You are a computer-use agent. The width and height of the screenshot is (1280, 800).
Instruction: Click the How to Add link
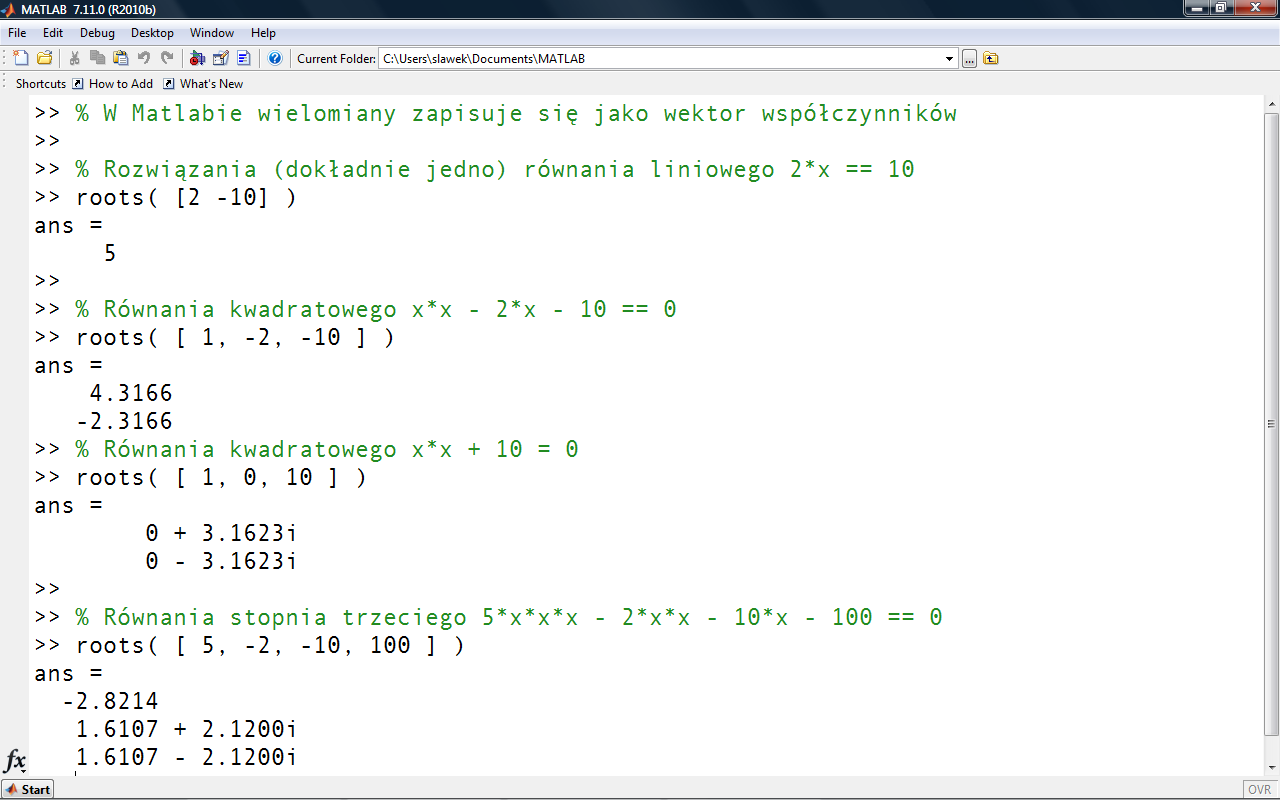click(x=121, y=84)
